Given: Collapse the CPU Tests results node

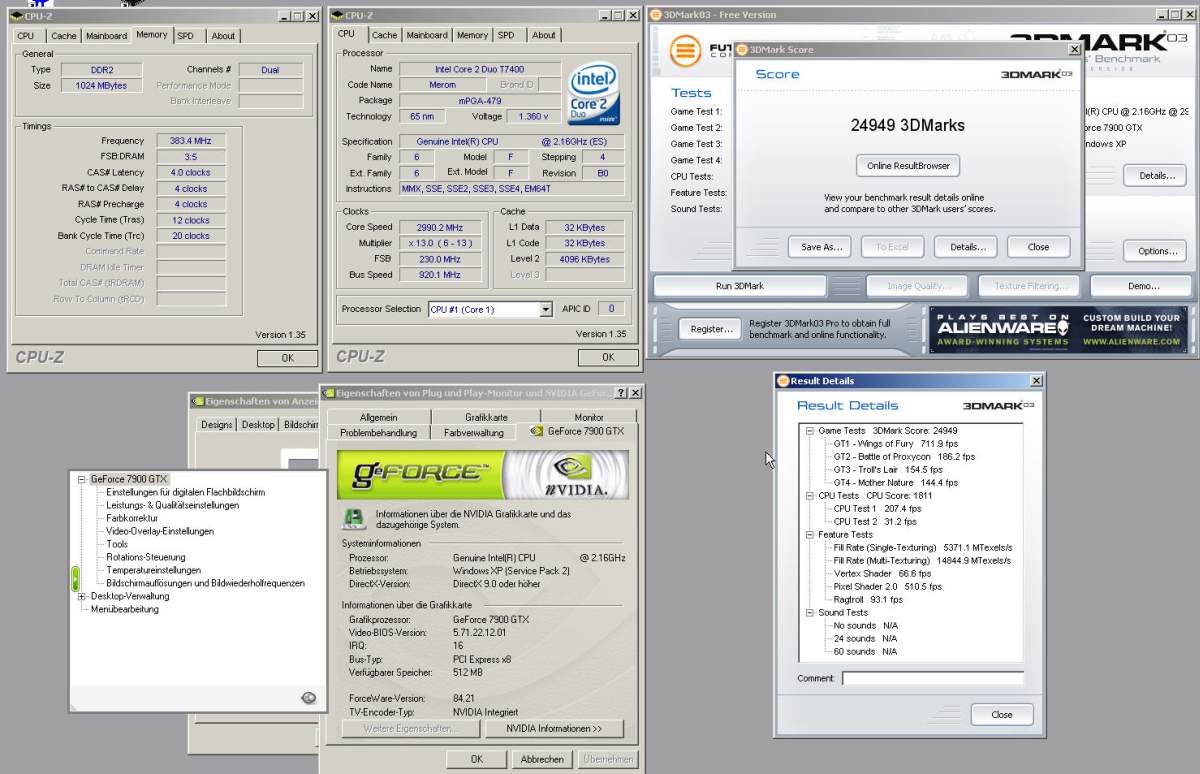Looking at the screenshot, I should pos(809,496).
